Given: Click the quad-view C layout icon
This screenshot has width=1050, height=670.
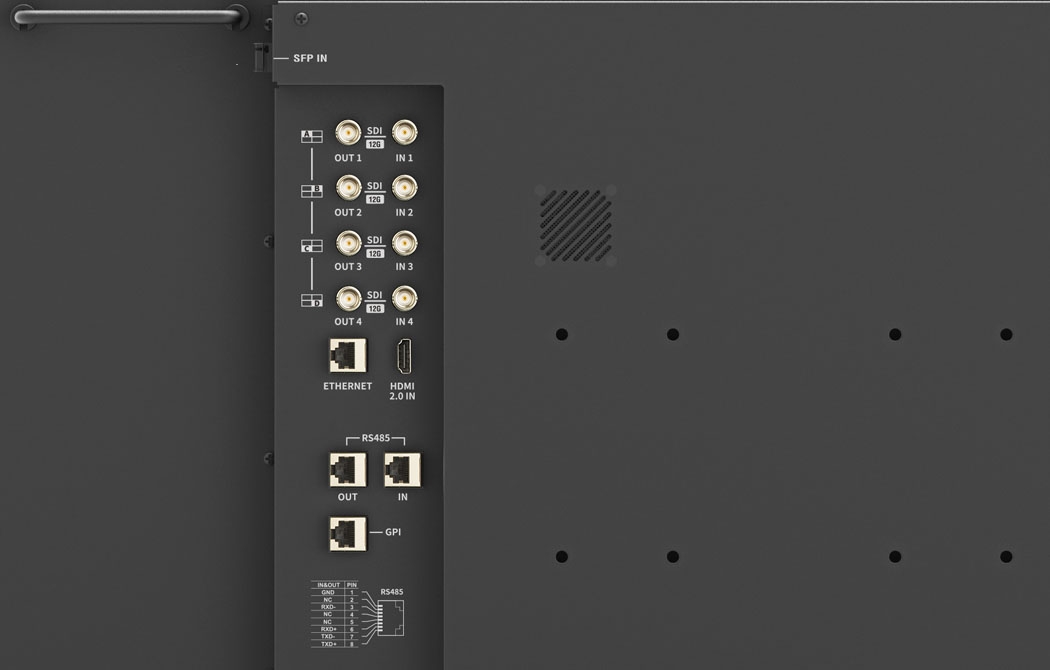Looking at the screenshot, I should [x=312, y=245].
